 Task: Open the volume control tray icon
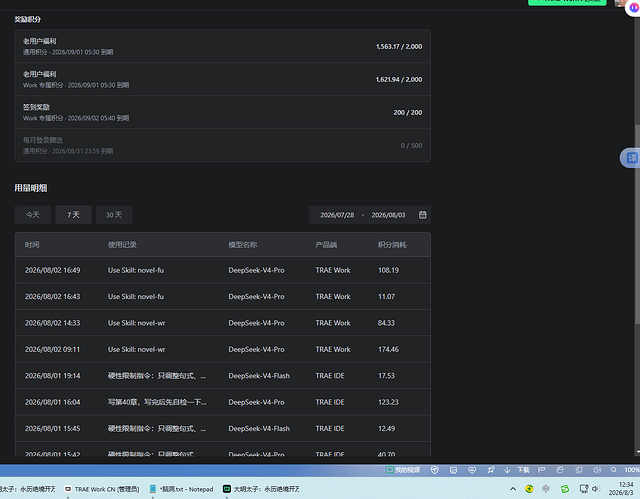(595, 488)
